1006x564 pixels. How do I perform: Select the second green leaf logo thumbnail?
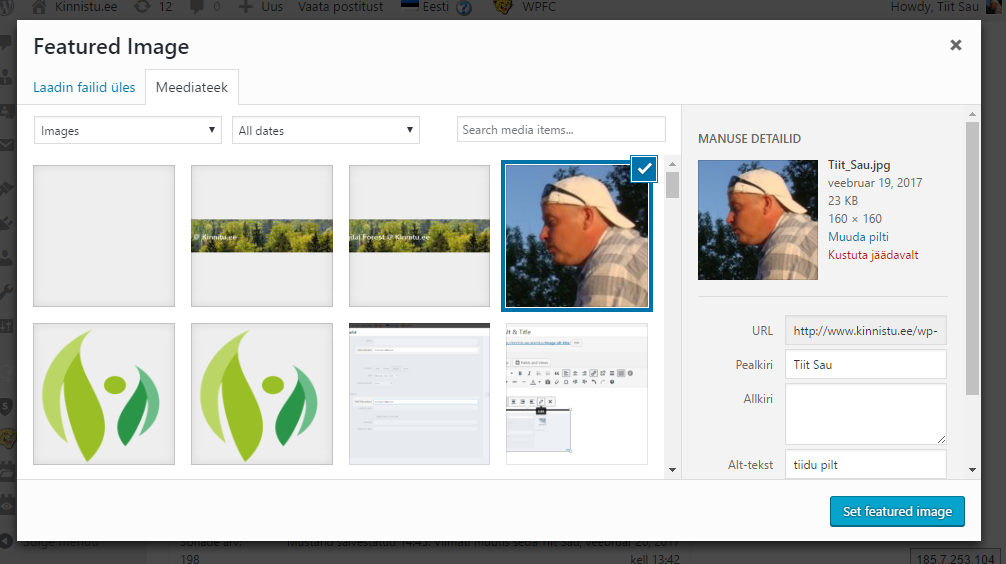click(262, 394)
